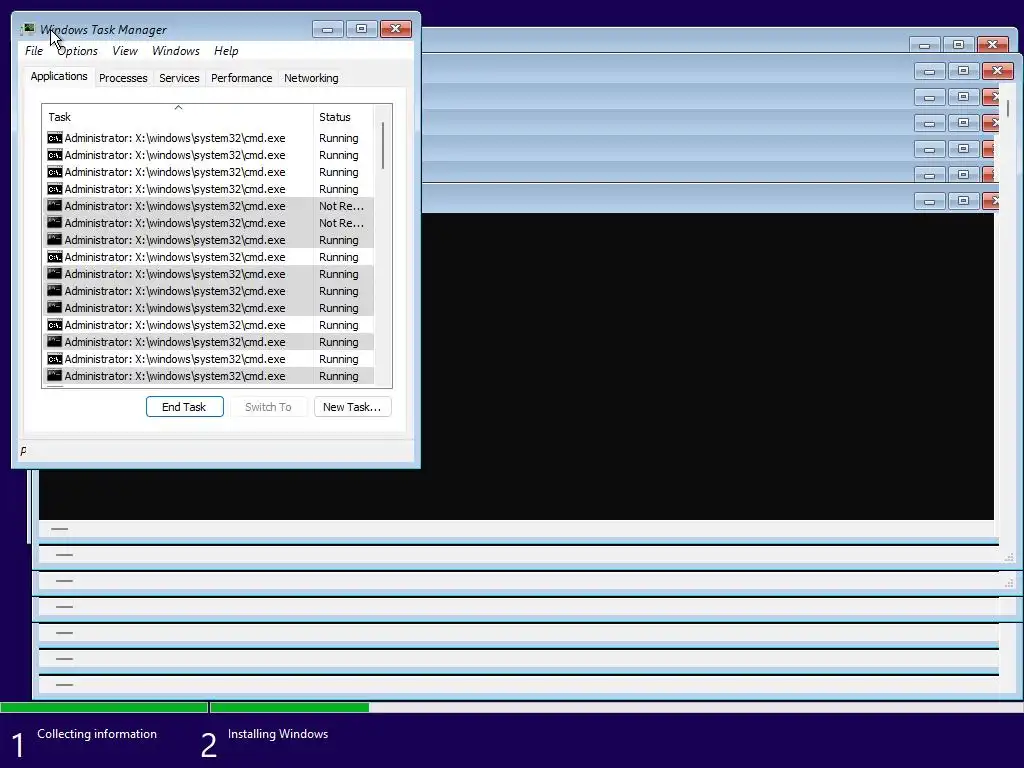Sort the list by the Status column header
This screenshot has height=768, width=1024.
coord(343,117)
